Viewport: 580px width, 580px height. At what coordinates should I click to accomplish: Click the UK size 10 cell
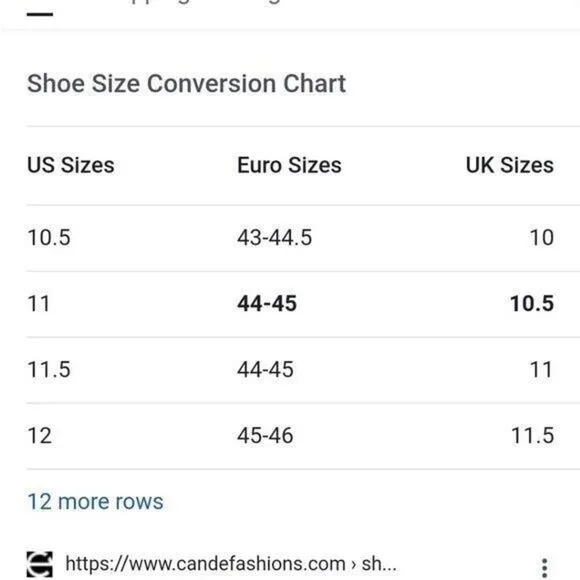pos(542,237)
